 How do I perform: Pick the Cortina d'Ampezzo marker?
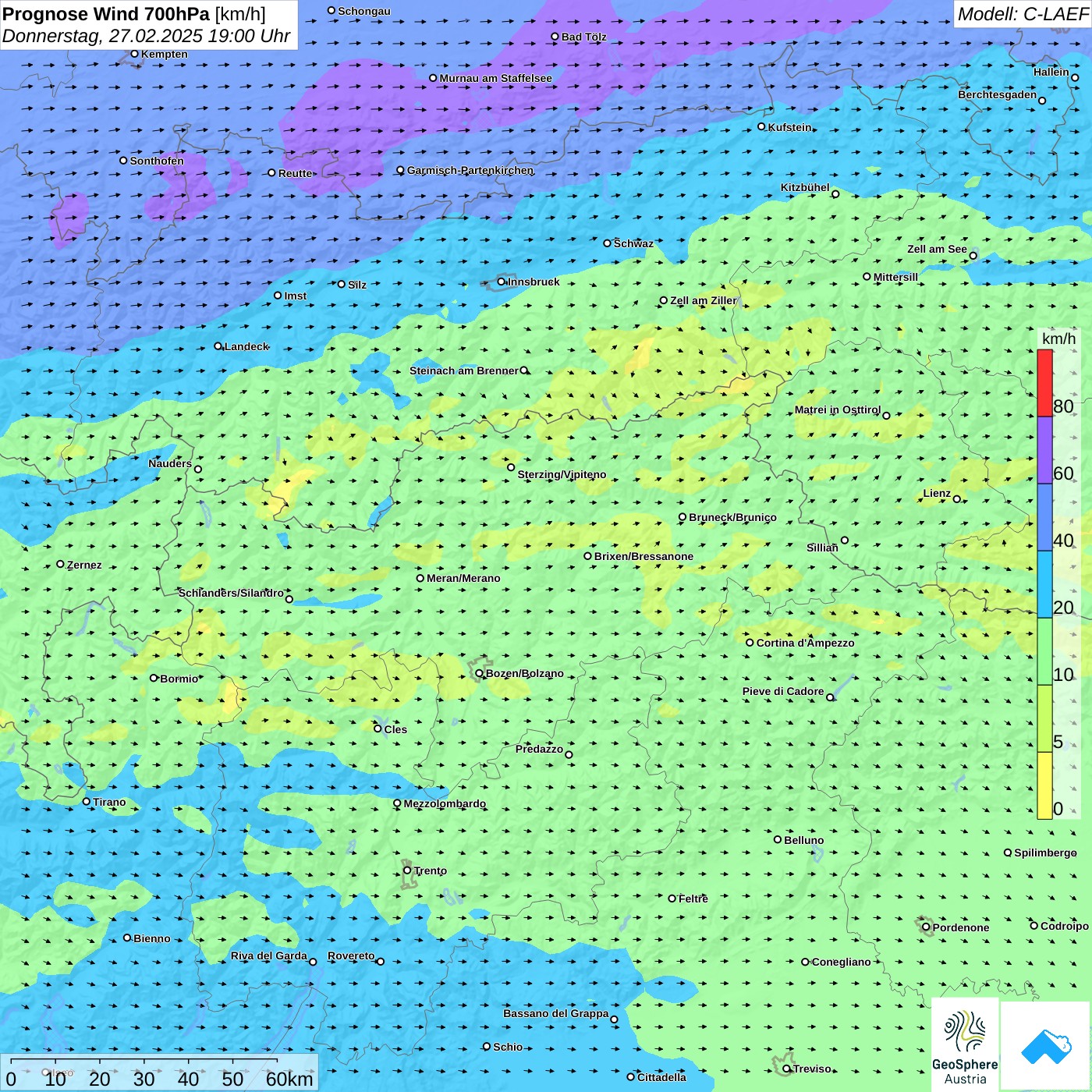coord(750,643)
